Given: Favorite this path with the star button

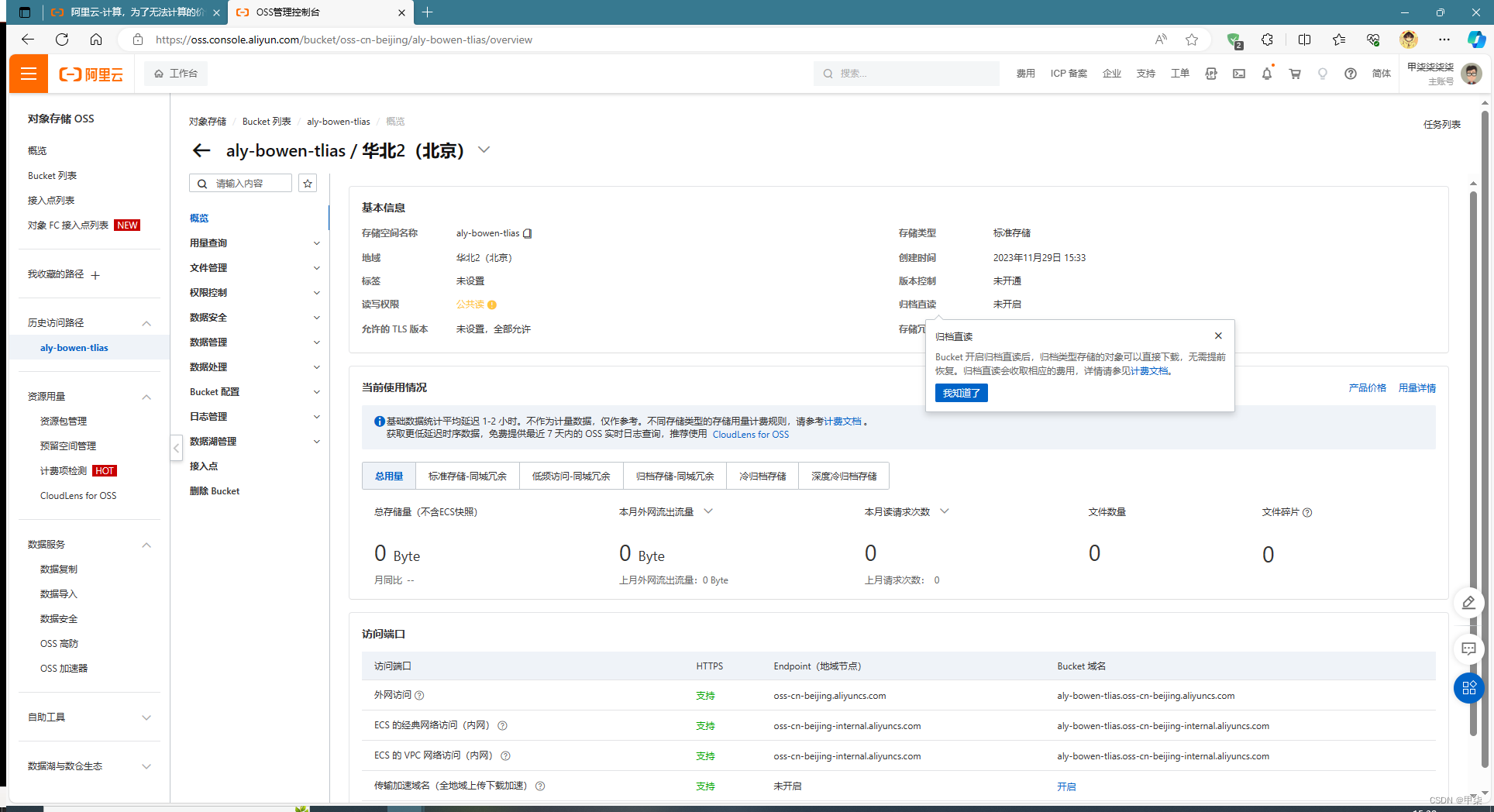Looking at the screenshot, I should click(x=308, y=184).
